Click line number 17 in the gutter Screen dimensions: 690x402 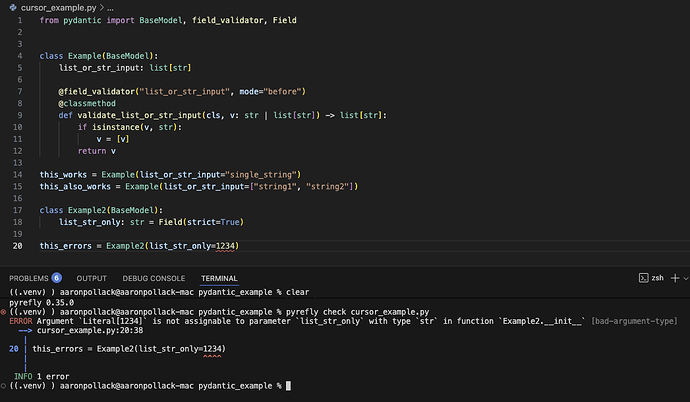point(17,210)
